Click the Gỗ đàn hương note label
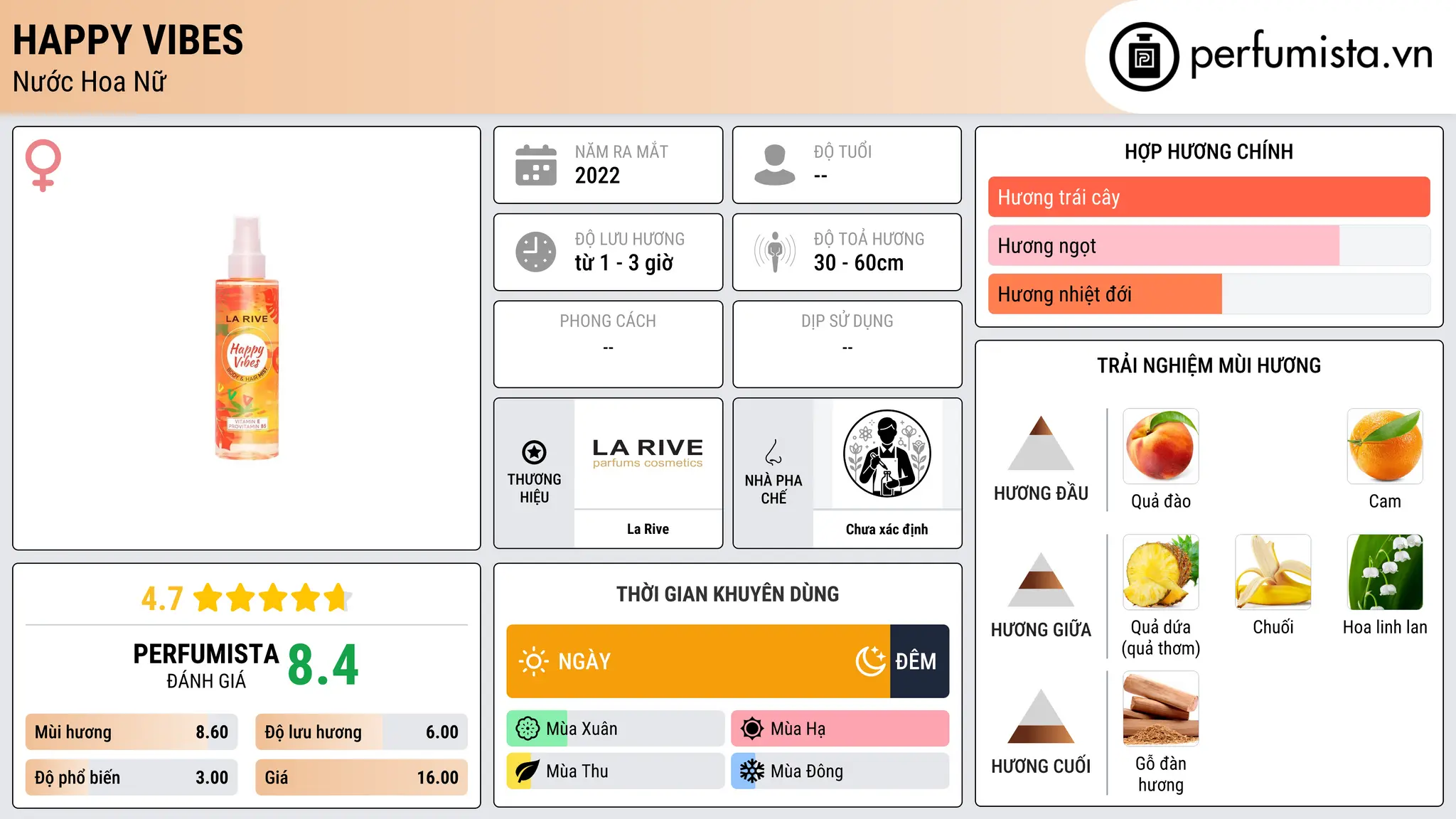The image size is (1456, 819). 1161,774
